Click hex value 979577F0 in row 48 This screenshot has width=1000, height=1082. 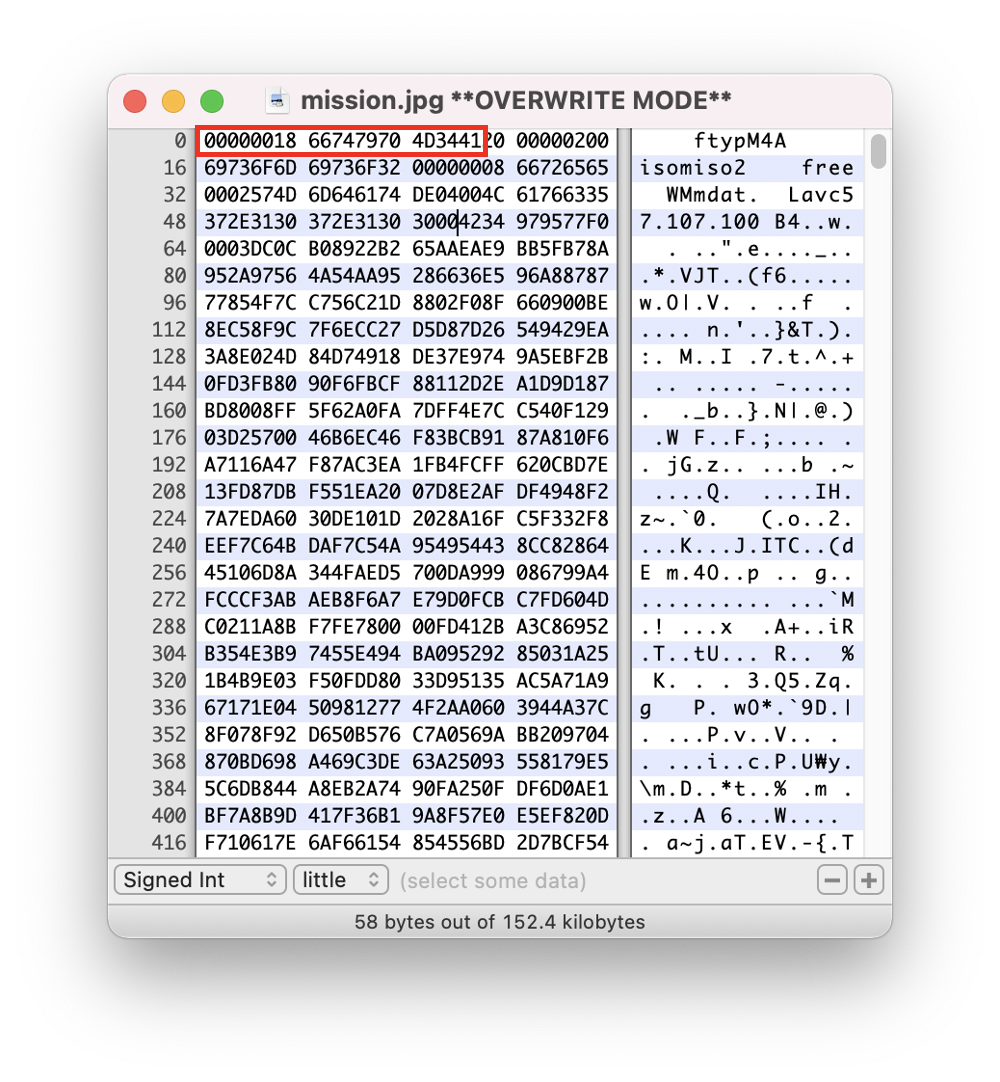tap(562, 222)
